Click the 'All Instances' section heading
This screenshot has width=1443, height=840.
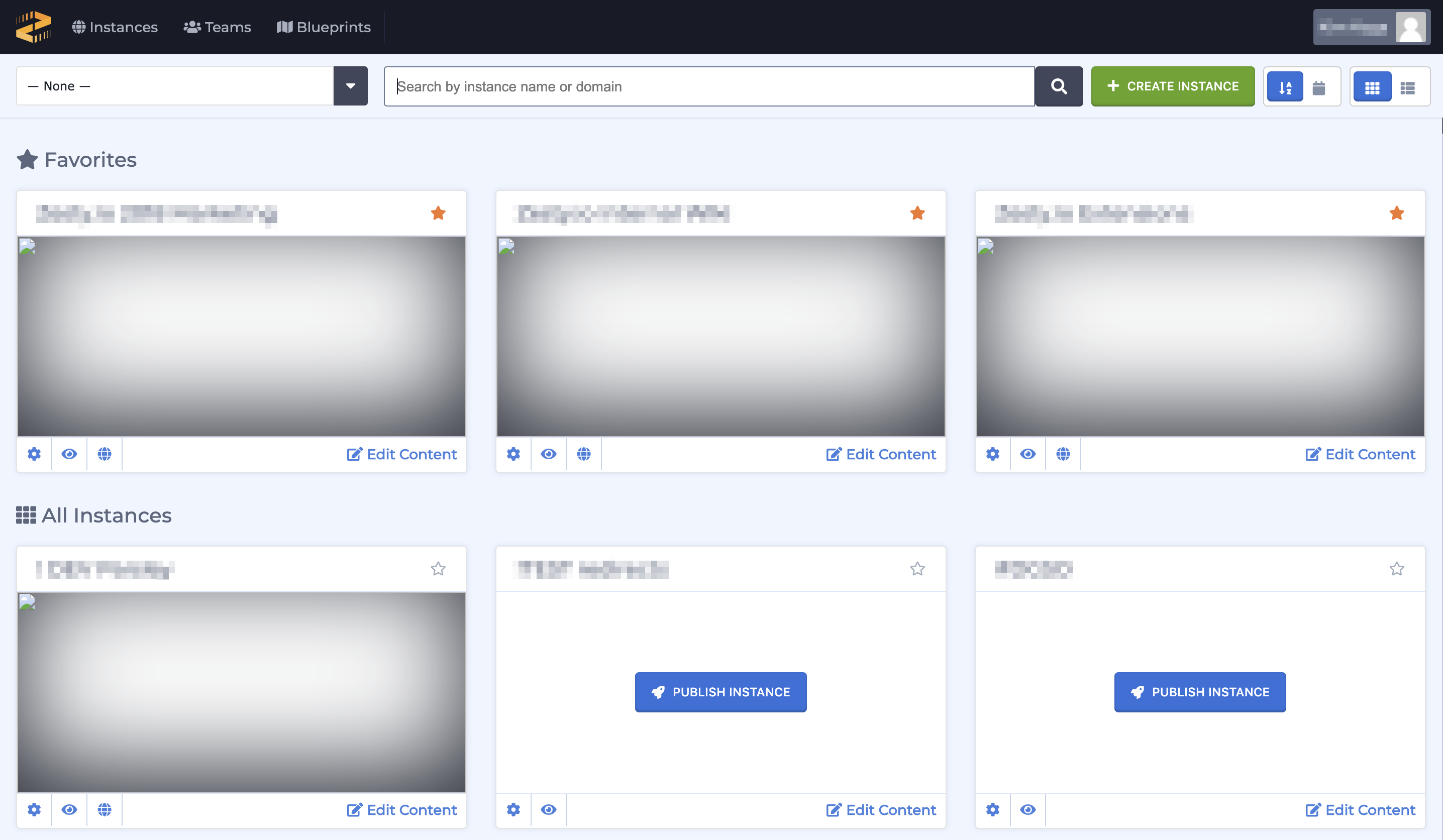(94, 515)
